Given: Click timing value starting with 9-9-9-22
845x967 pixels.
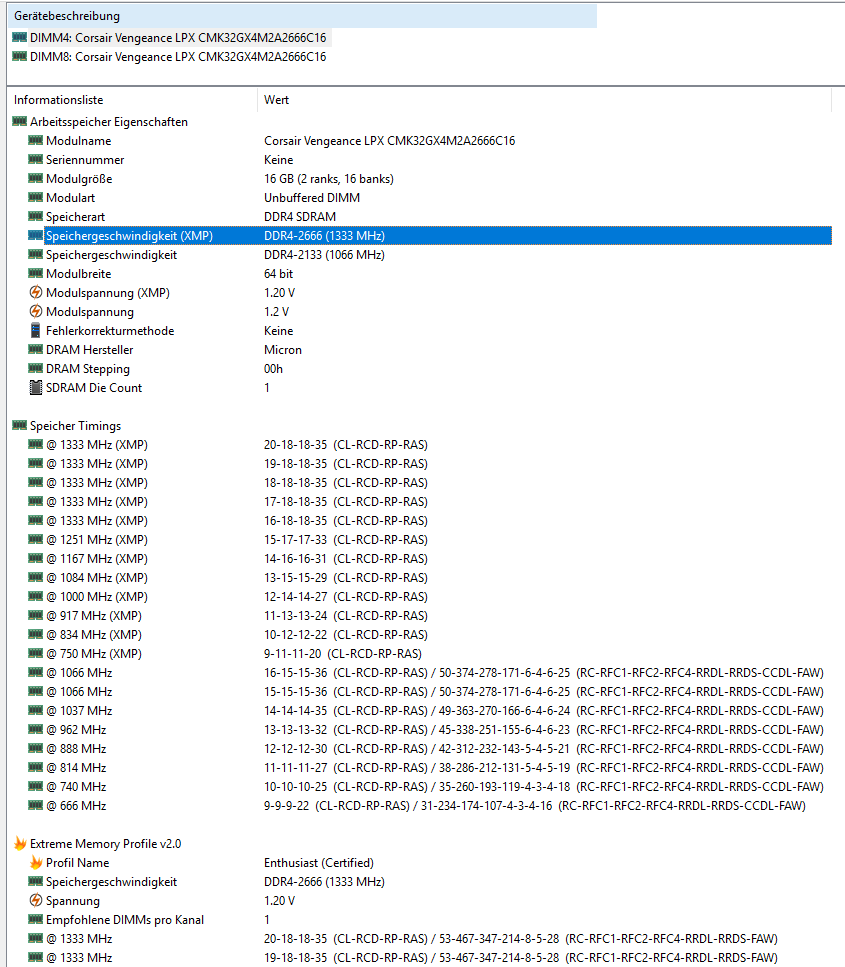Looking at the screenshot, I should pos(535,805).
